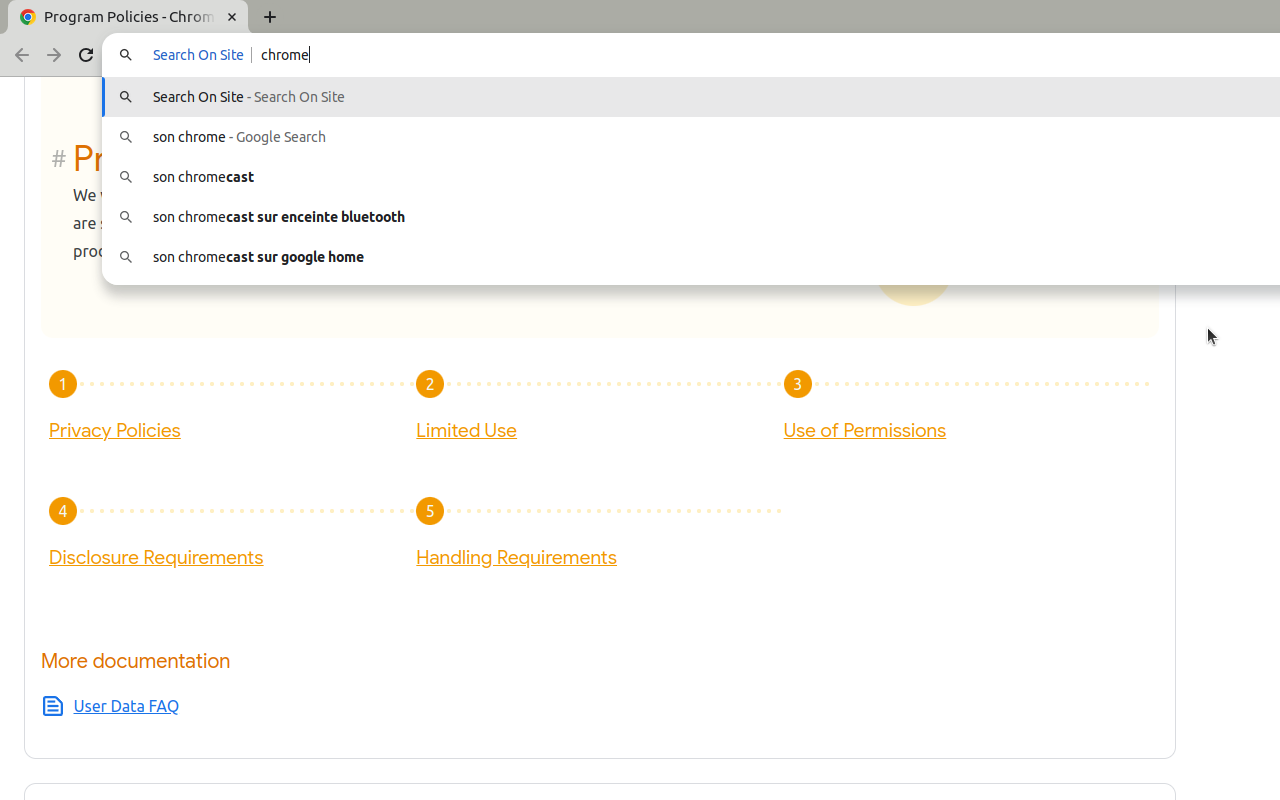This screenshot has height=800, width=1280.
Task: Reload the page using the refresh icon
Action: [x=86, y=55]
